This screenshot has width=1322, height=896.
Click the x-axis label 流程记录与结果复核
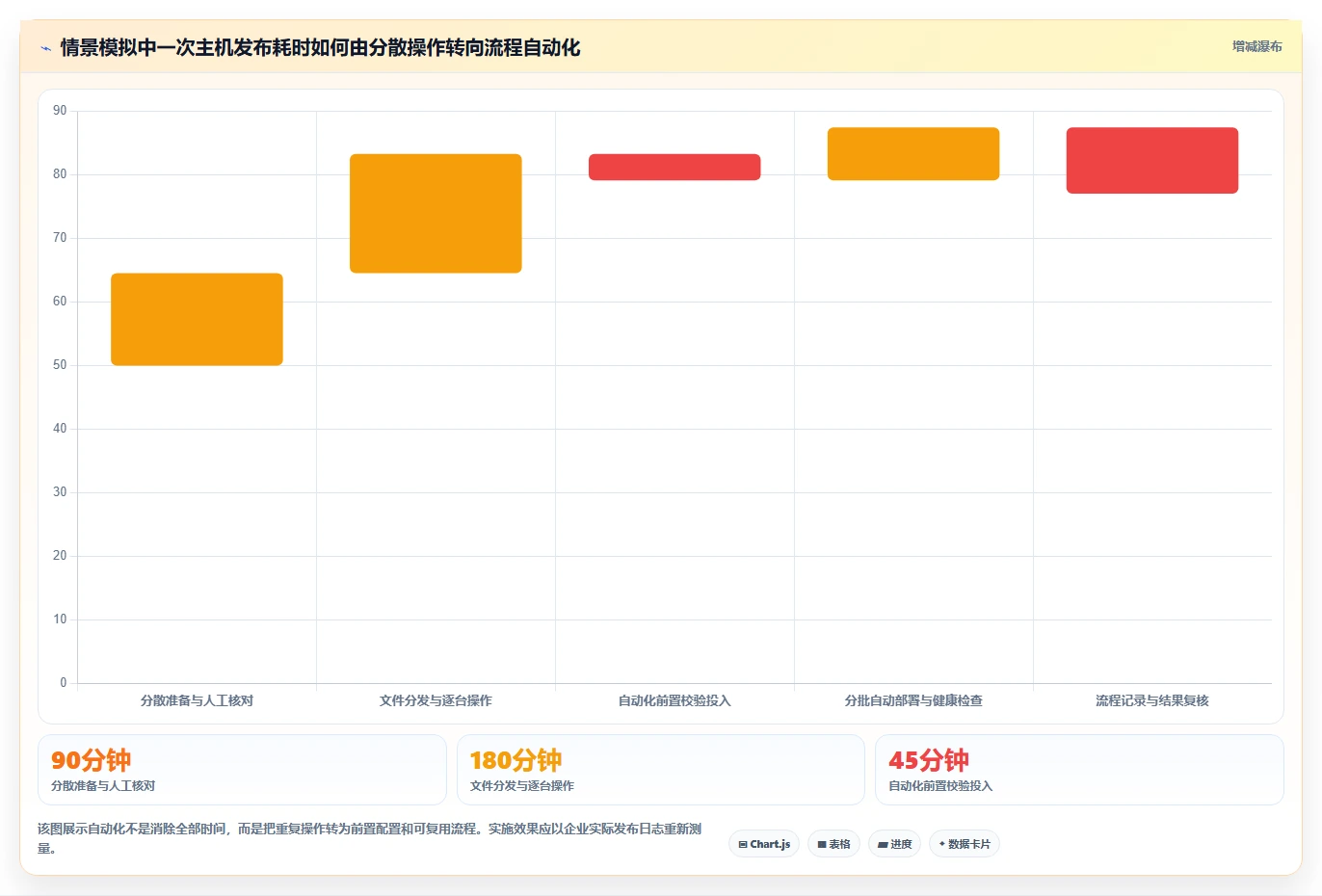[1152, 700]
